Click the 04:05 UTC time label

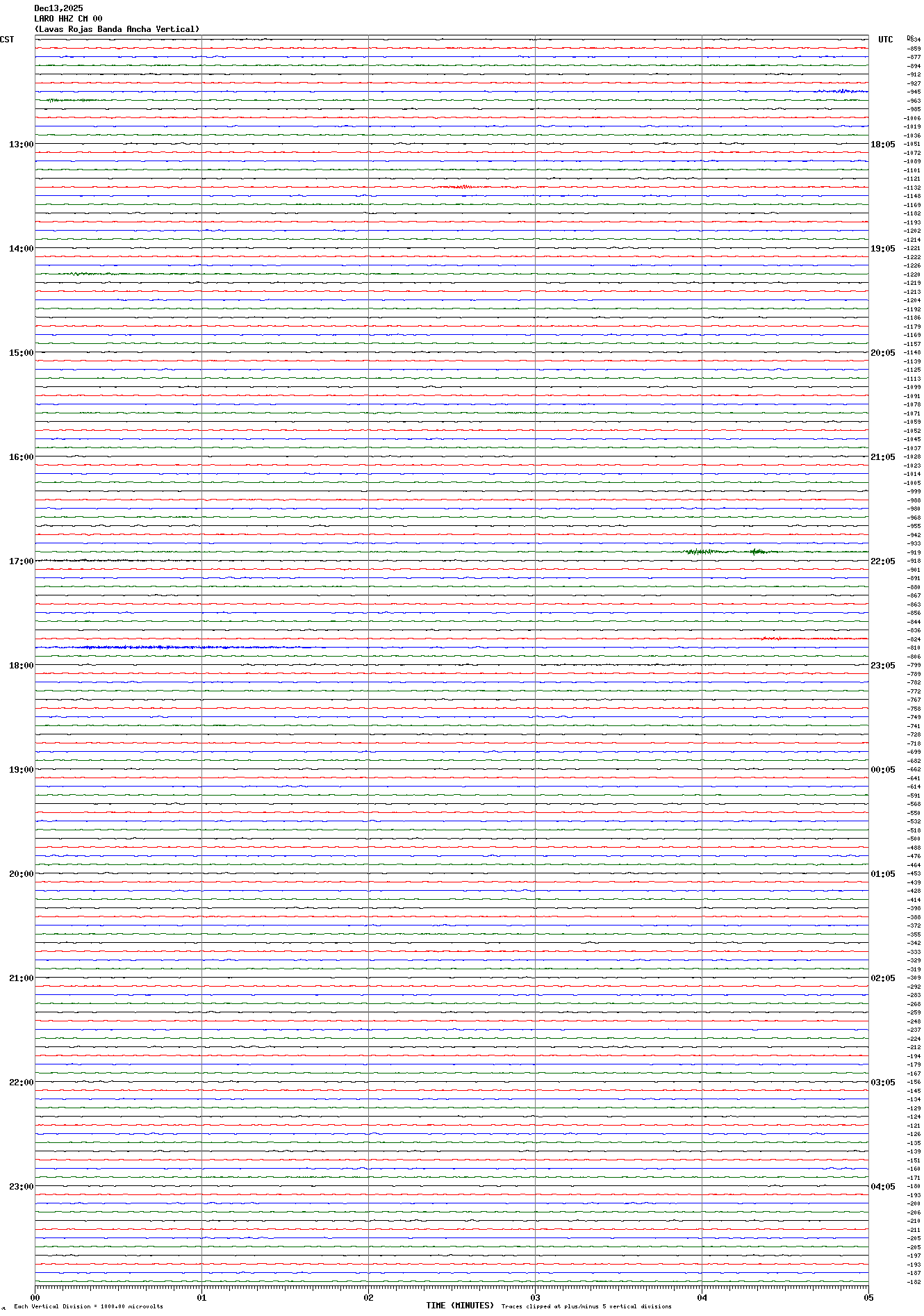coord(882,1187)
